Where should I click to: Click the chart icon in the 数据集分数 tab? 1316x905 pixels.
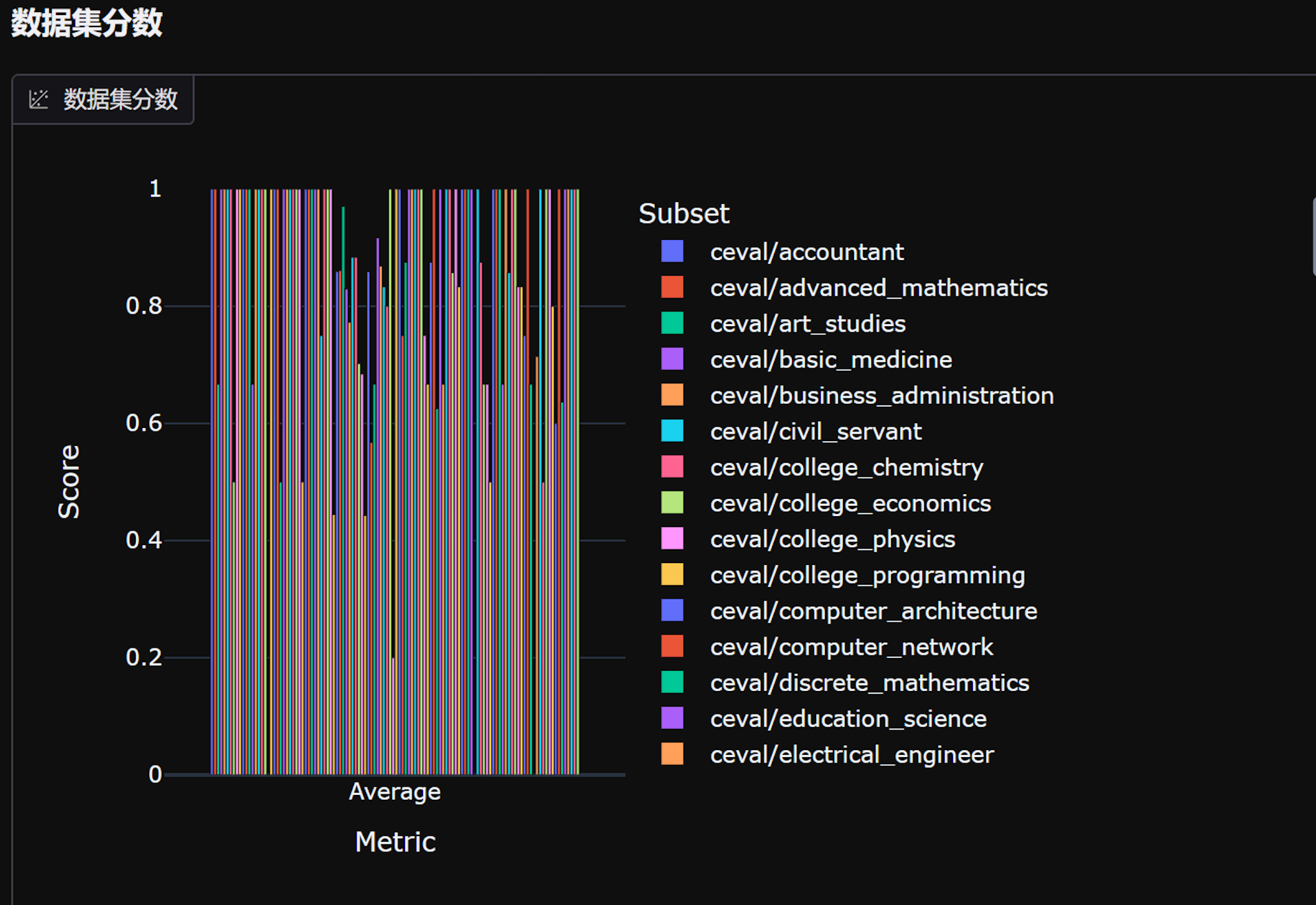click(x=38, y=99)
